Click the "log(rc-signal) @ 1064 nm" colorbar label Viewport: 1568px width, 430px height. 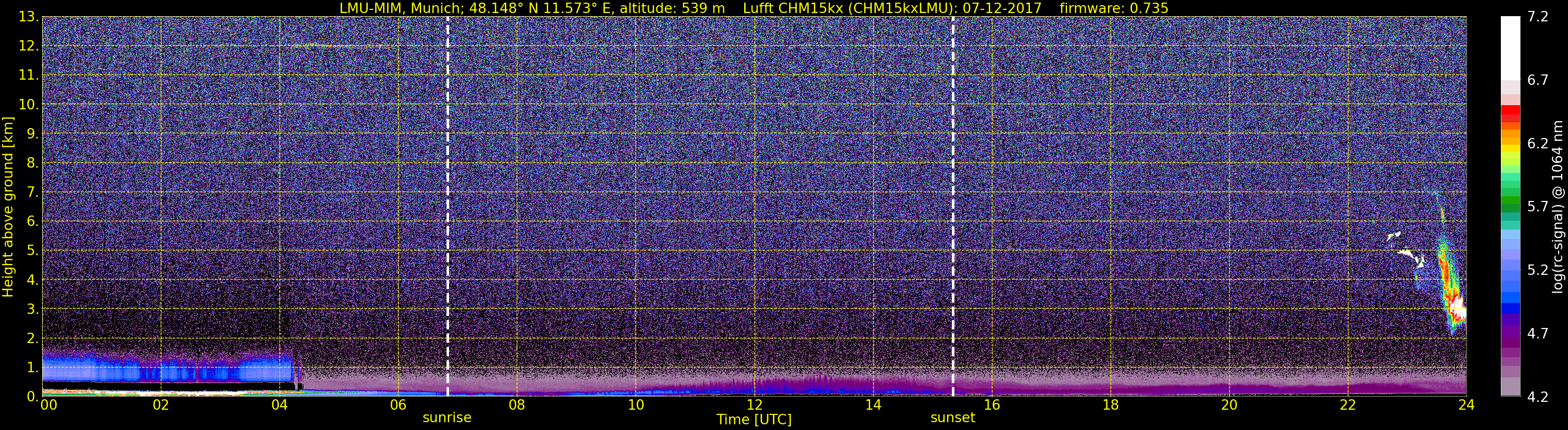[x=1558, y=207]
